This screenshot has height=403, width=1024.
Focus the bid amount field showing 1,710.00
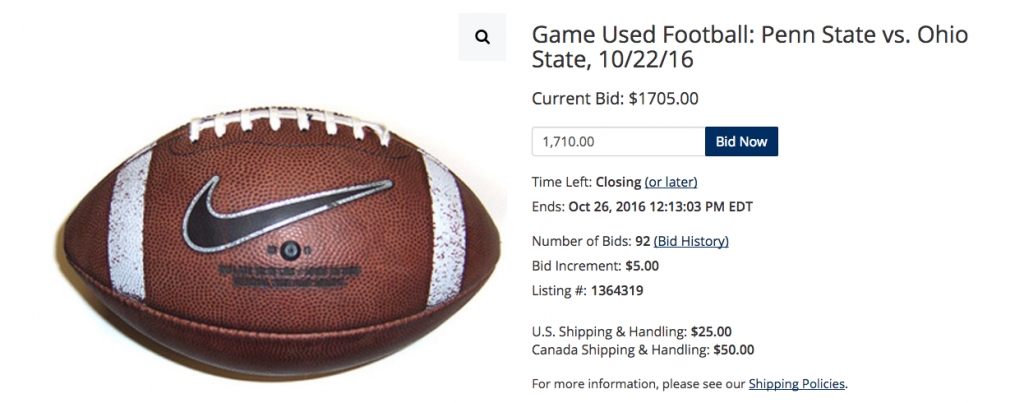pos(618,142)
